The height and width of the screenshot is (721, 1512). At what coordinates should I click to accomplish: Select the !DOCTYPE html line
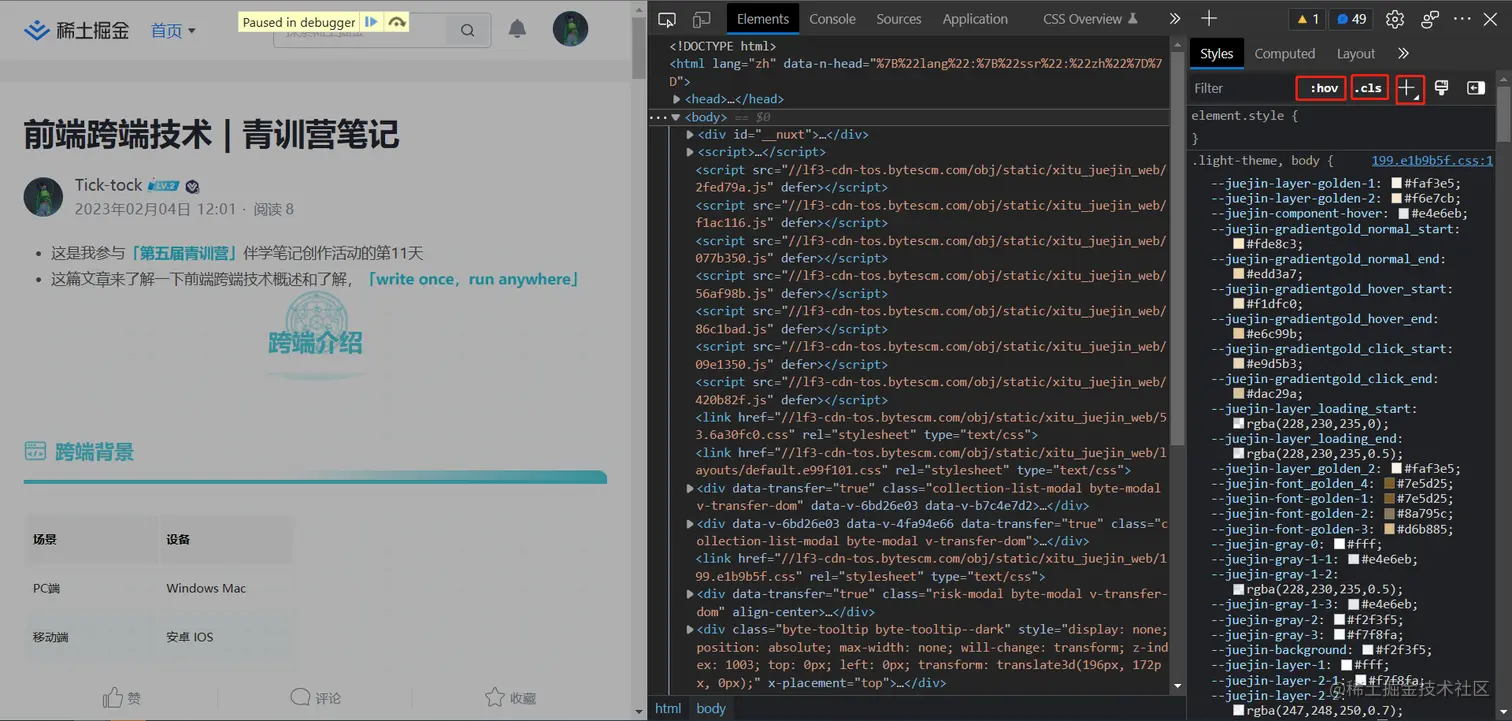click(x=722, y=46)
